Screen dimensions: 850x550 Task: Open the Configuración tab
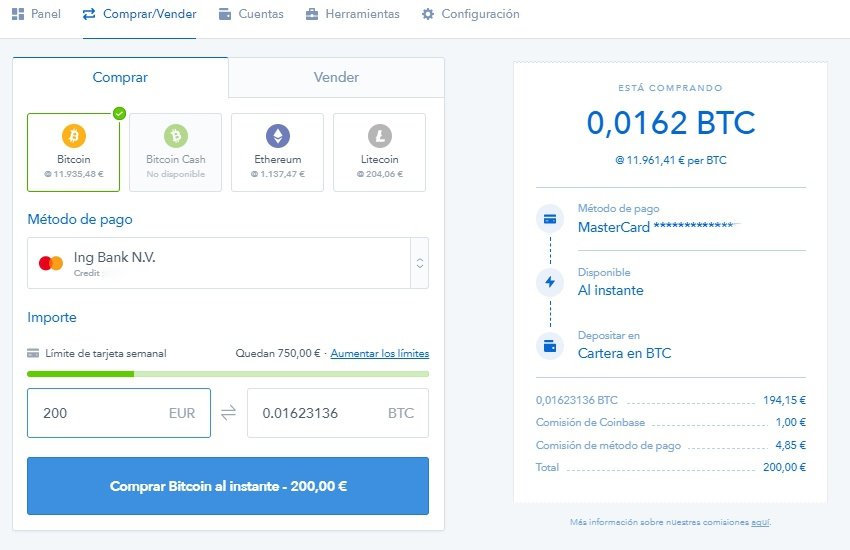(471, 14)
